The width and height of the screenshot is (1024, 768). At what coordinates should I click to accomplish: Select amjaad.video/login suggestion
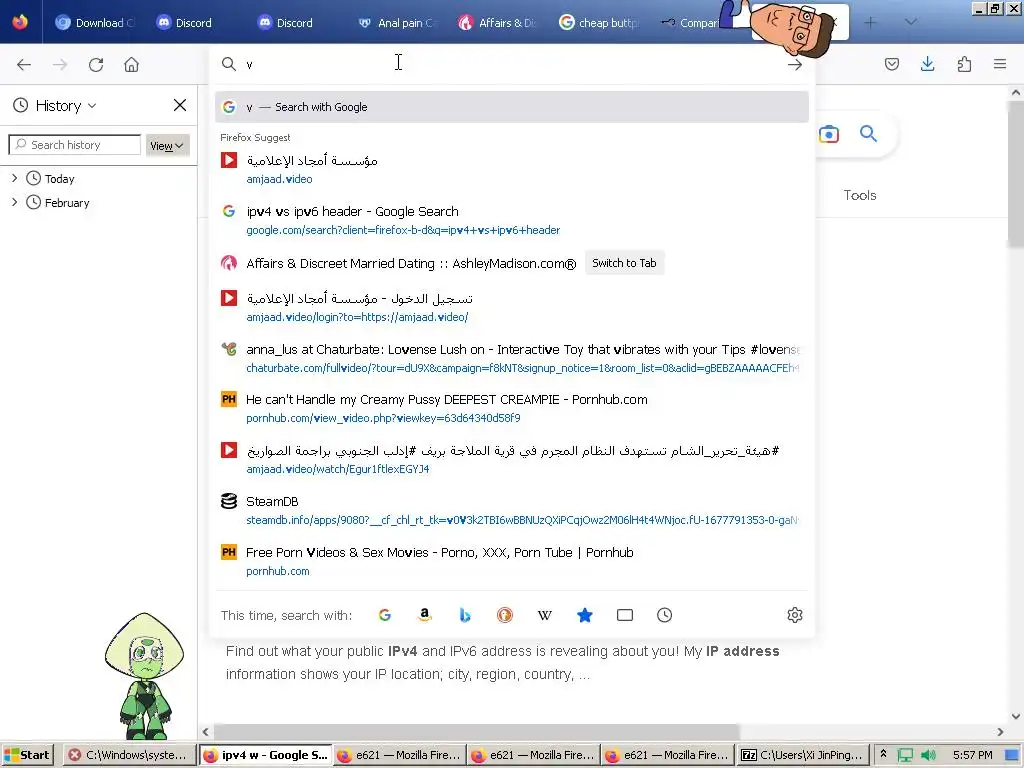click(511, 307)
